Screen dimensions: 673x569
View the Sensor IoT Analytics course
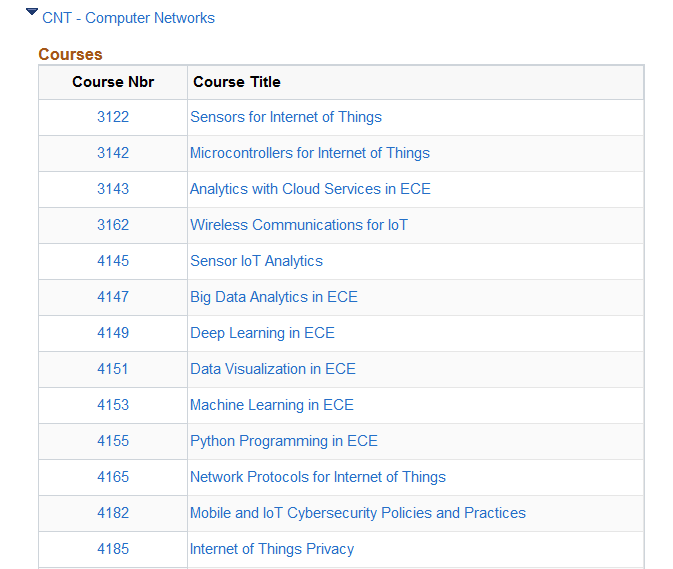256,261
